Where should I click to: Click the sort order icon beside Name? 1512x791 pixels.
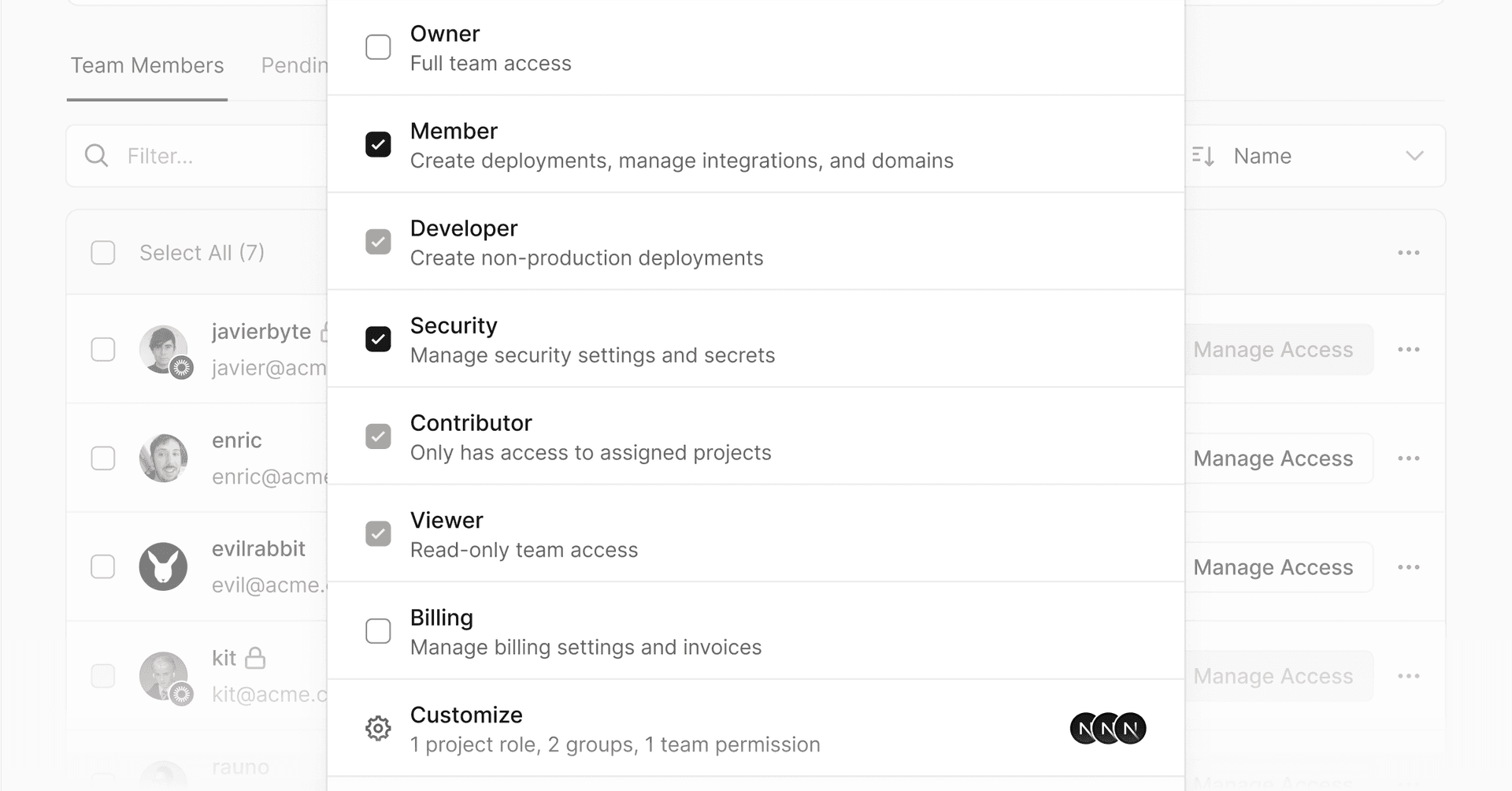(x=1203, y=156)
